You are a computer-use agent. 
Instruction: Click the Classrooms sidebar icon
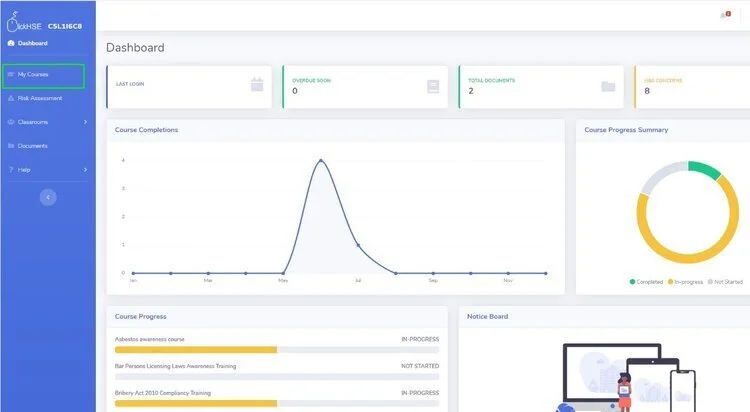click(11, 122)
